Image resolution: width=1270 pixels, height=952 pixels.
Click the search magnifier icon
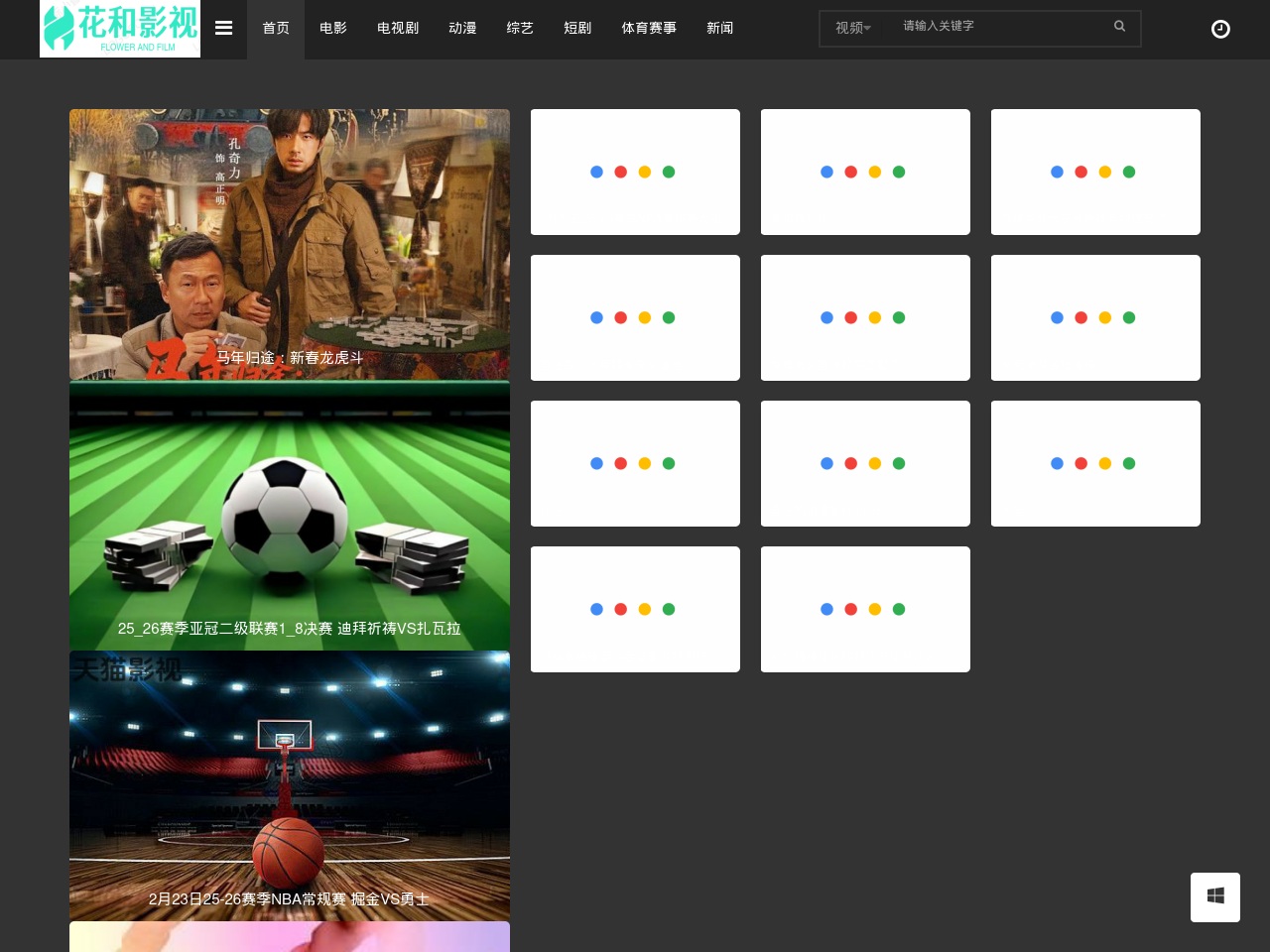tap(1119, 26)
